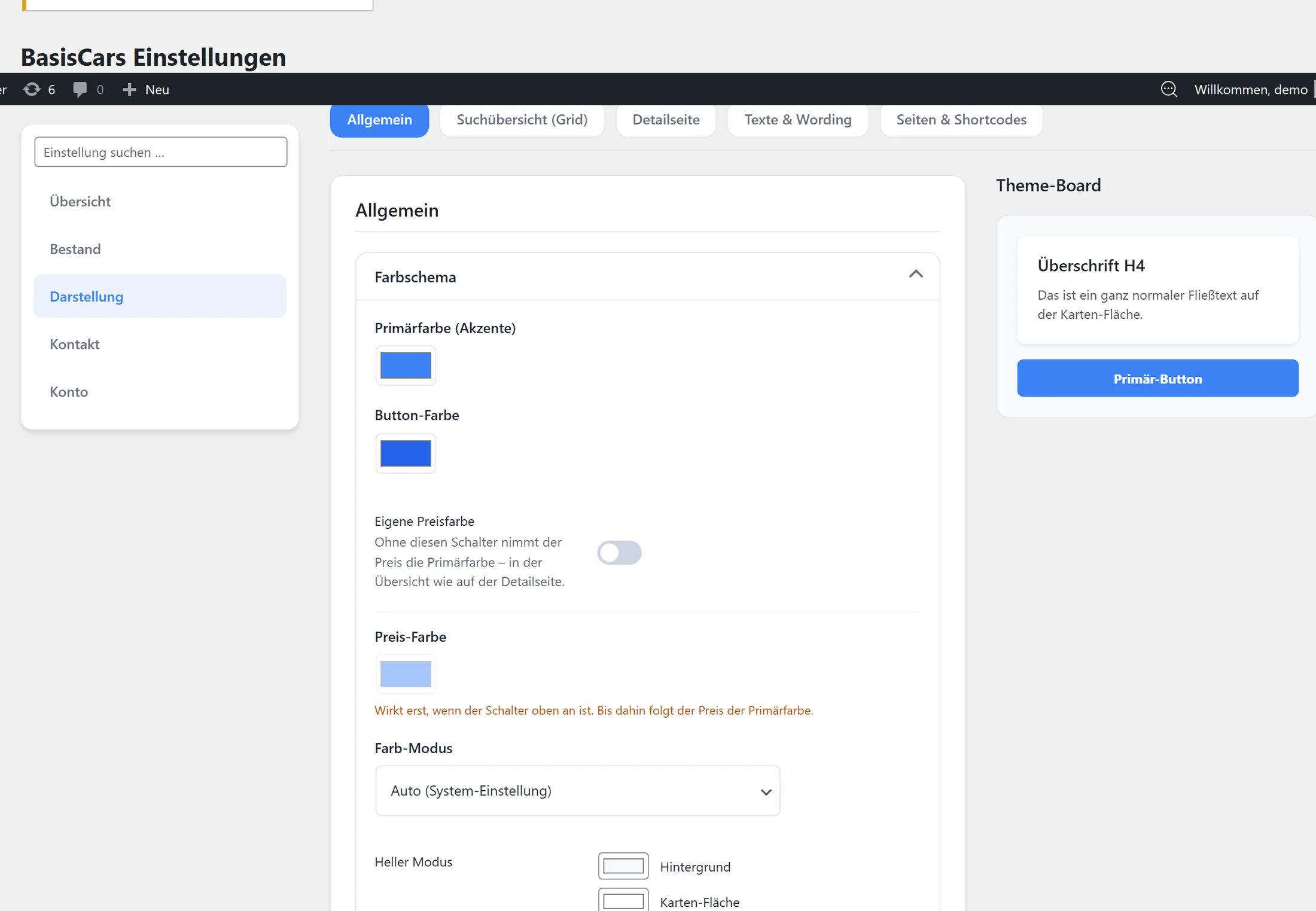Click the Theme-Board heading
This screenshot has height=911, width=1316.
click(1048, 185)
